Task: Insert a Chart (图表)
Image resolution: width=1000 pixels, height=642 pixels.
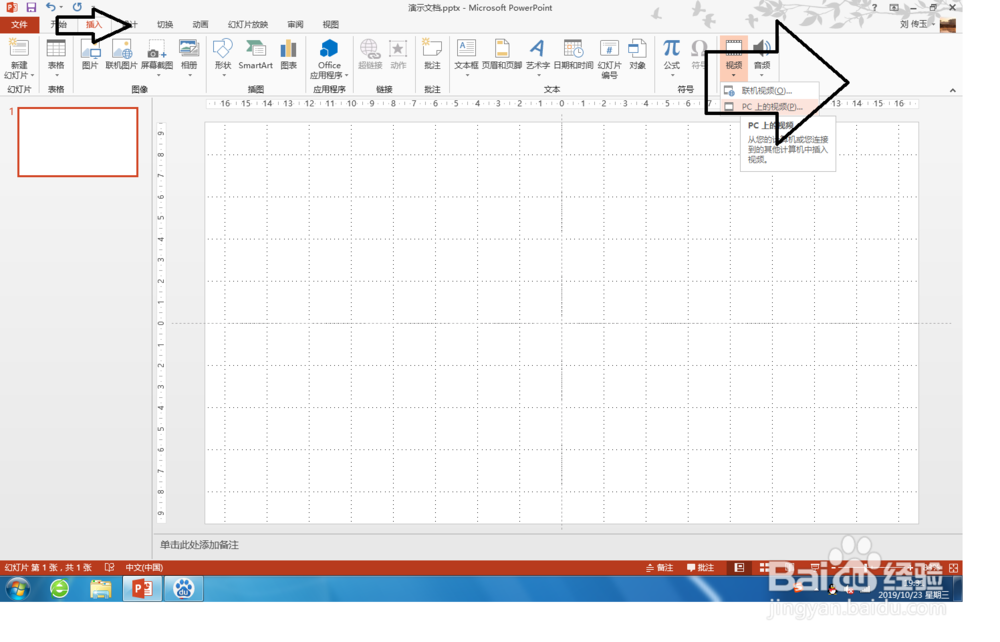Action: point(289,55)
